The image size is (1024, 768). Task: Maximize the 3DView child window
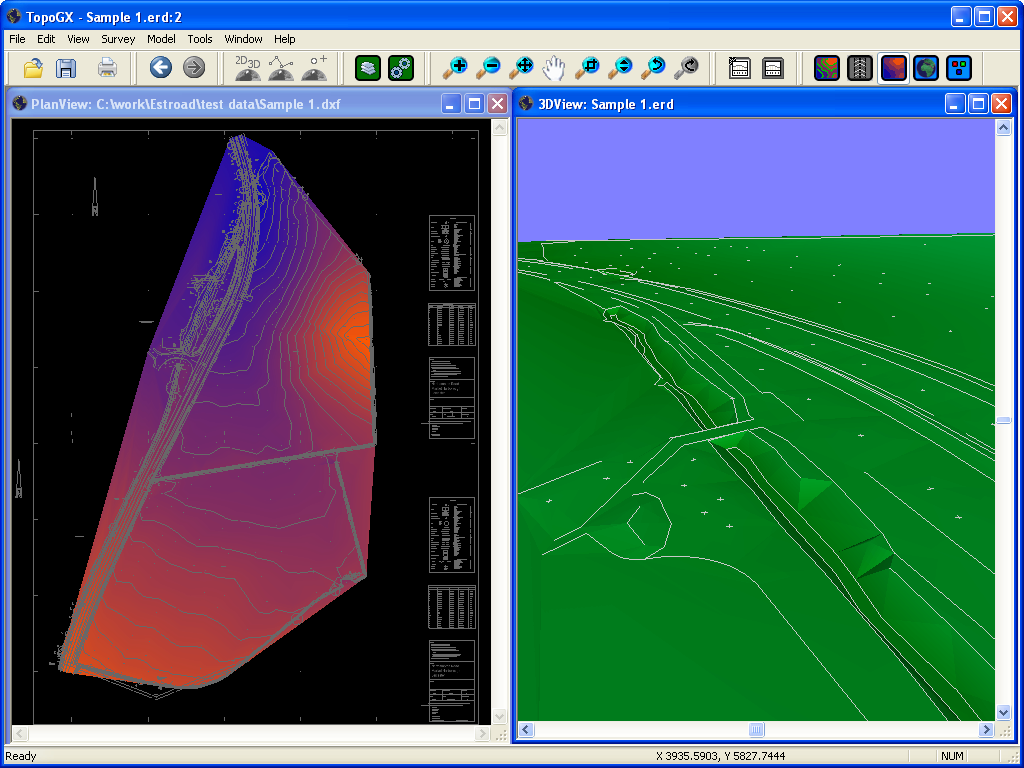coord(978,104)
